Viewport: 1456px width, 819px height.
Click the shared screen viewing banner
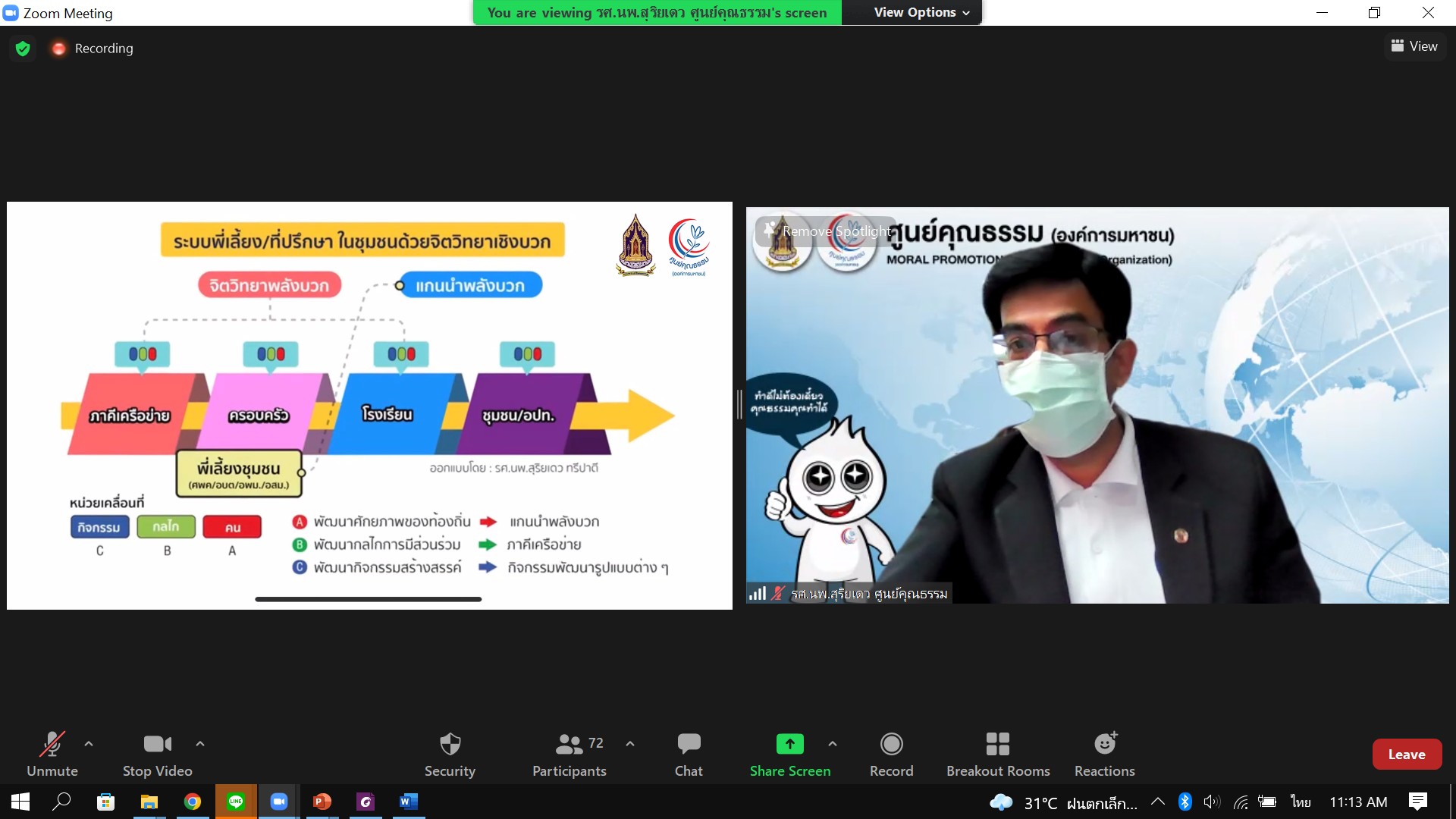(657, 12)
